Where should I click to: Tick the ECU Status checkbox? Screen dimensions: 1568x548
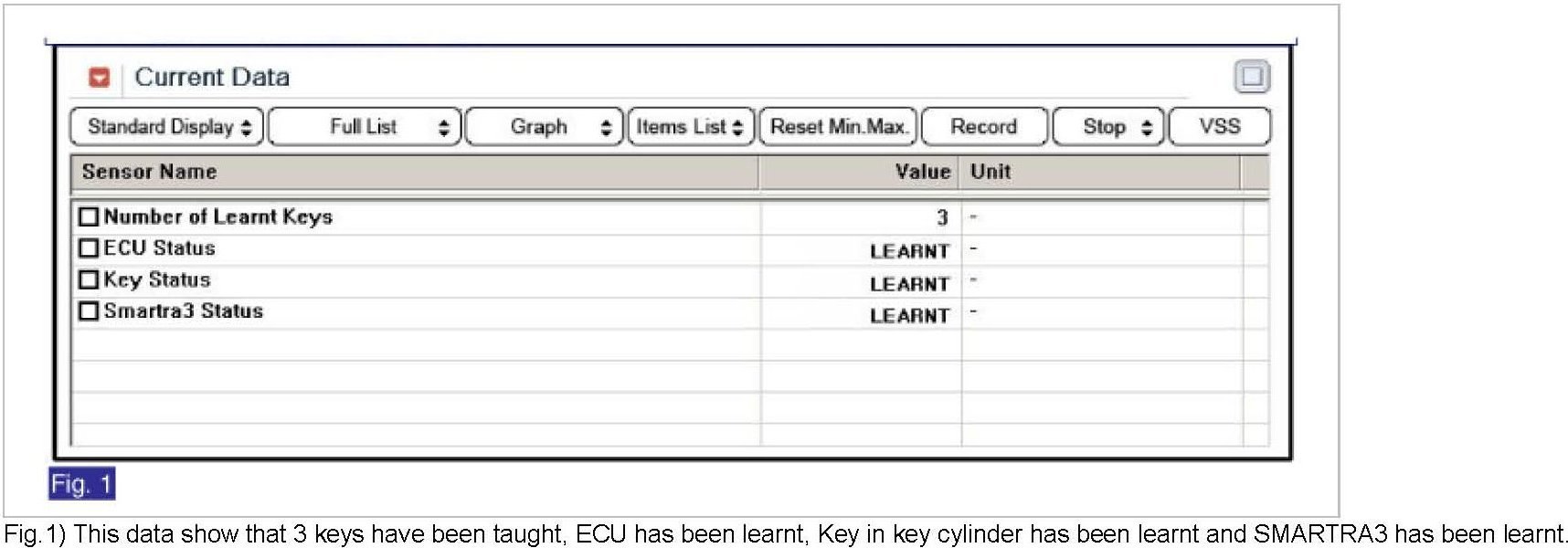point(89,248)
